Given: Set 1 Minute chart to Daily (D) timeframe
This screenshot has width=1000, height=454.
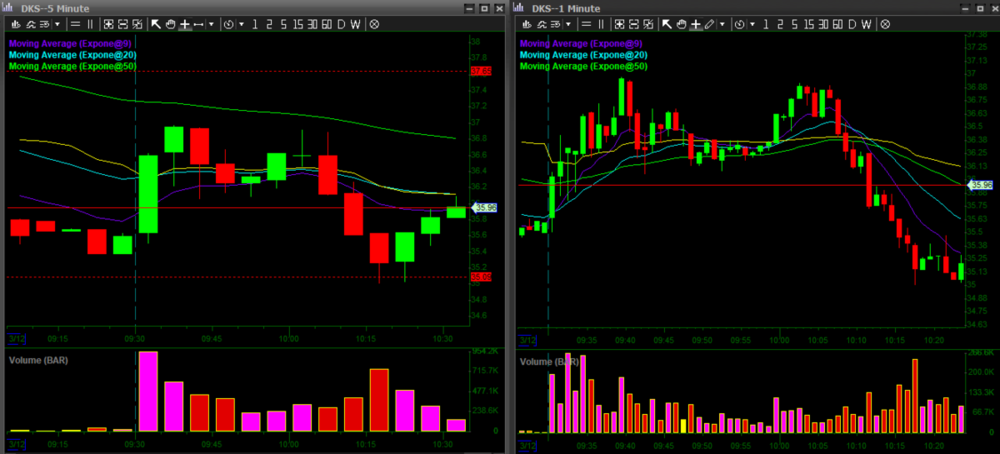Looking at the screenshot, I should (850, 23).
